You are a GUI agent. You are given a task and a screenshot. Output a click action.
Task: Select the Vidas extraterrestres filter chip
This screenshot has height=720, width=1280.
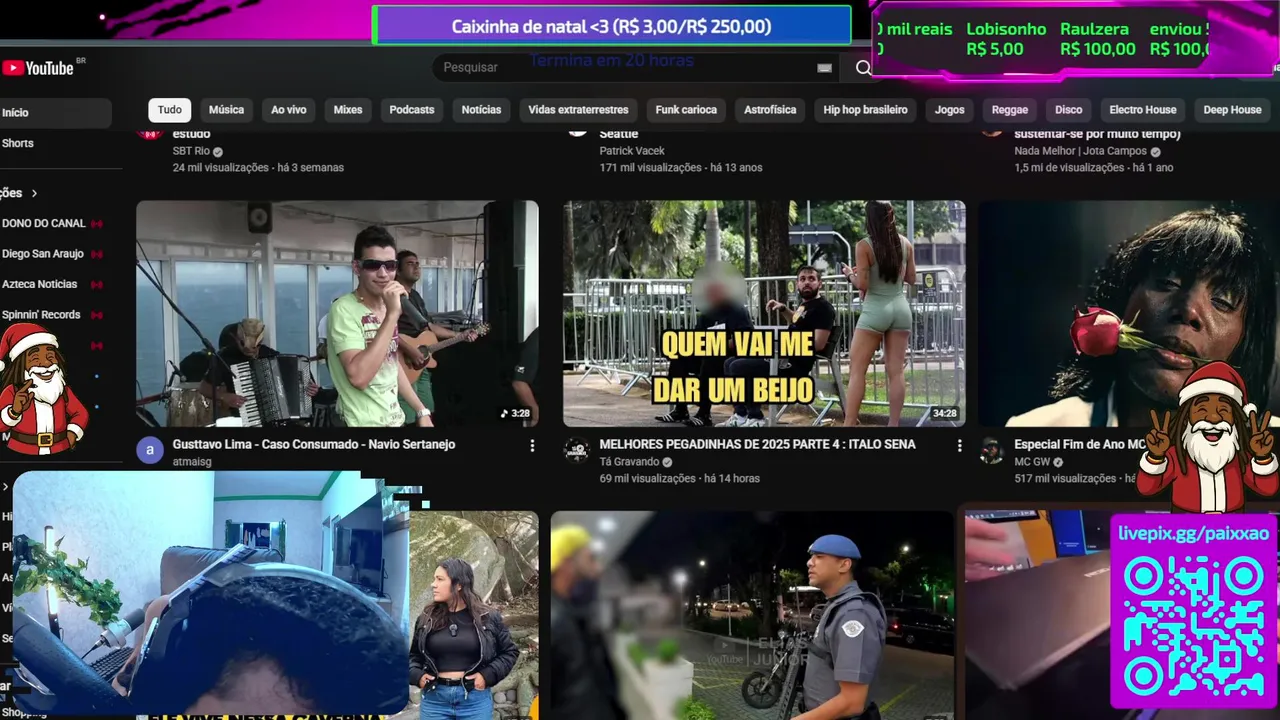[578, 110]
